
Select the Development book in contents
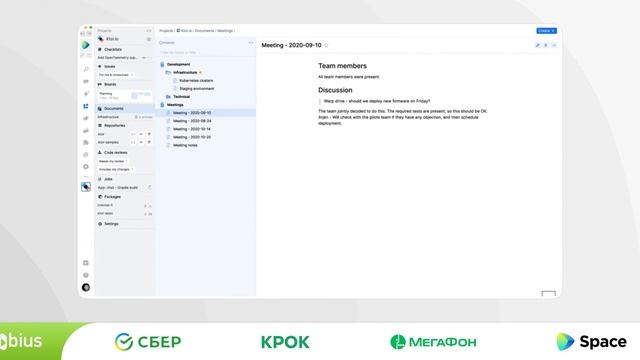[178, 64]
